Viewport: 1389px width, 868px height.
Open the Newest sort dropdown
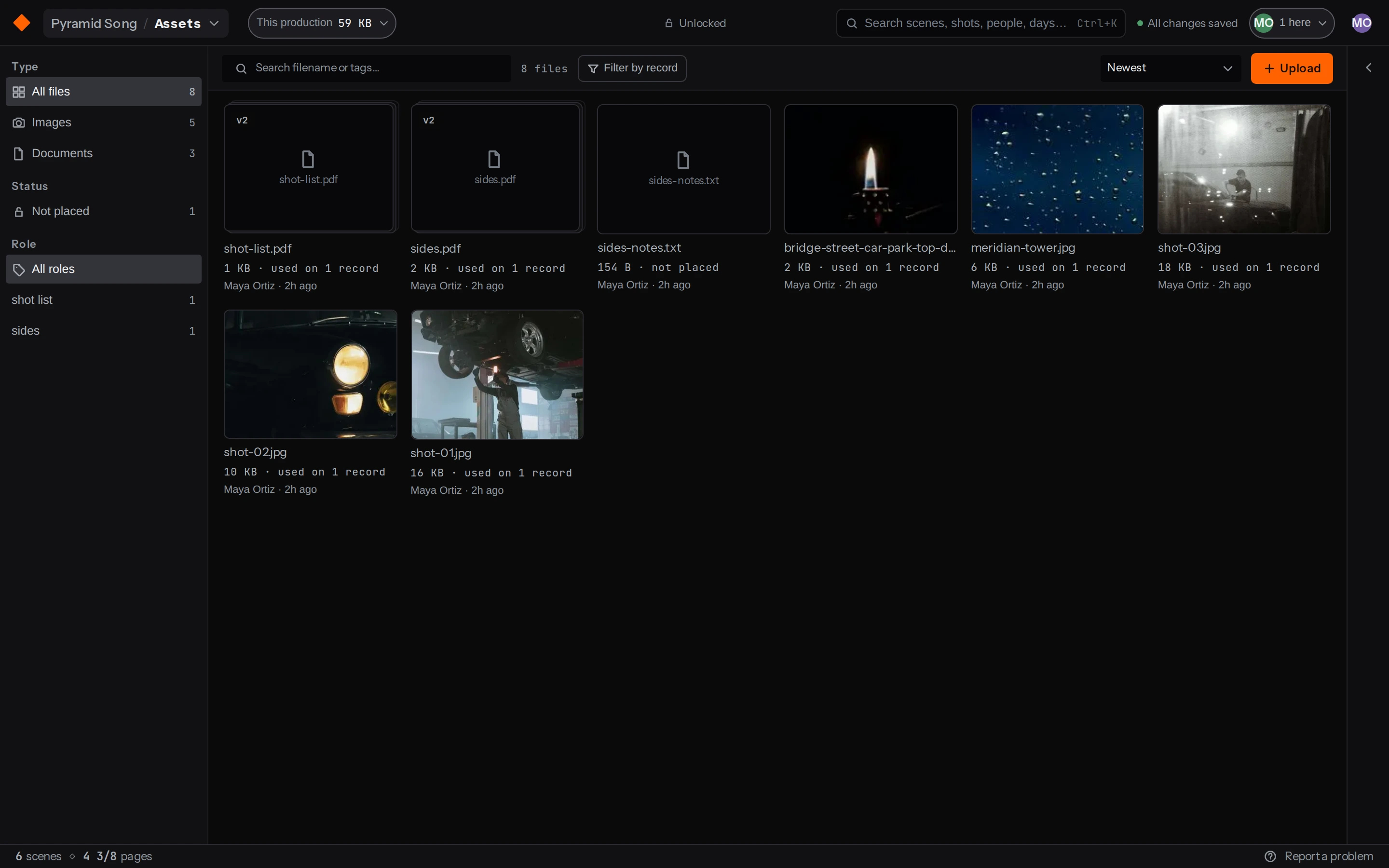coord(1170,68)
